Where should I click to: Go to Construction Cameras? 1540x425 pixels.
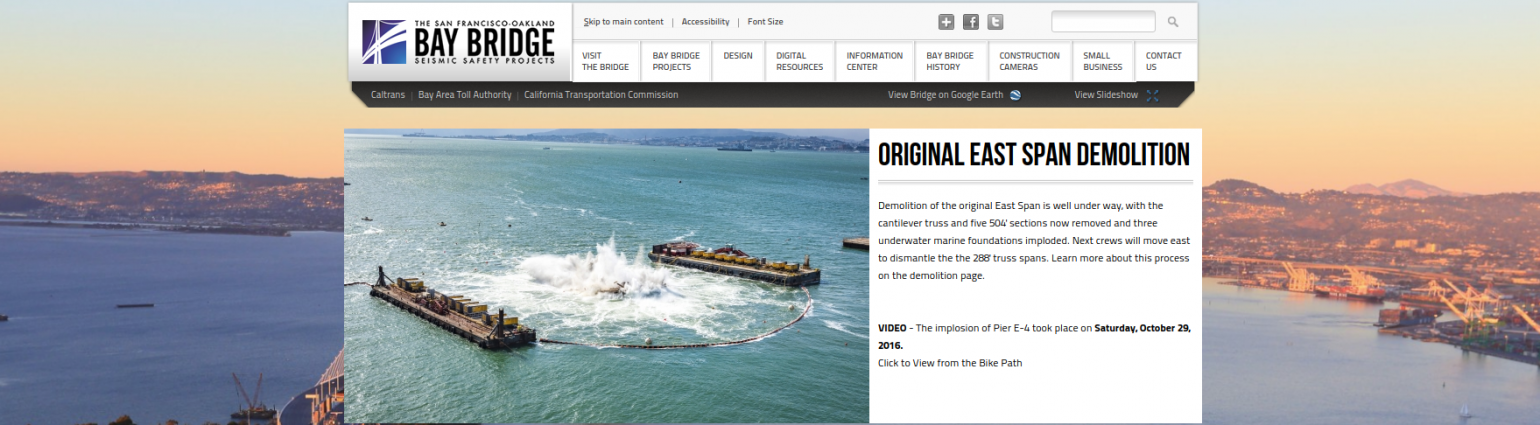point(1029,62)
